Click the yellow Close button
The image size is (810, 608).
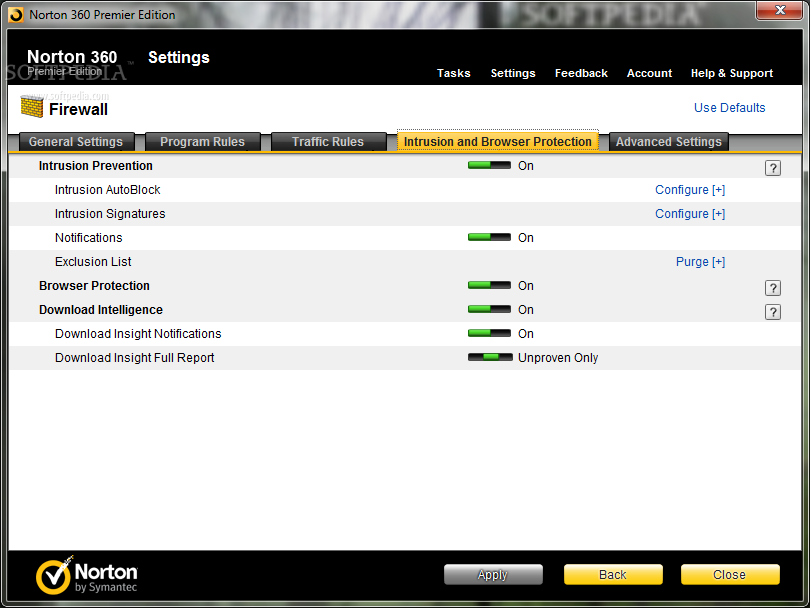coord(729,574)
